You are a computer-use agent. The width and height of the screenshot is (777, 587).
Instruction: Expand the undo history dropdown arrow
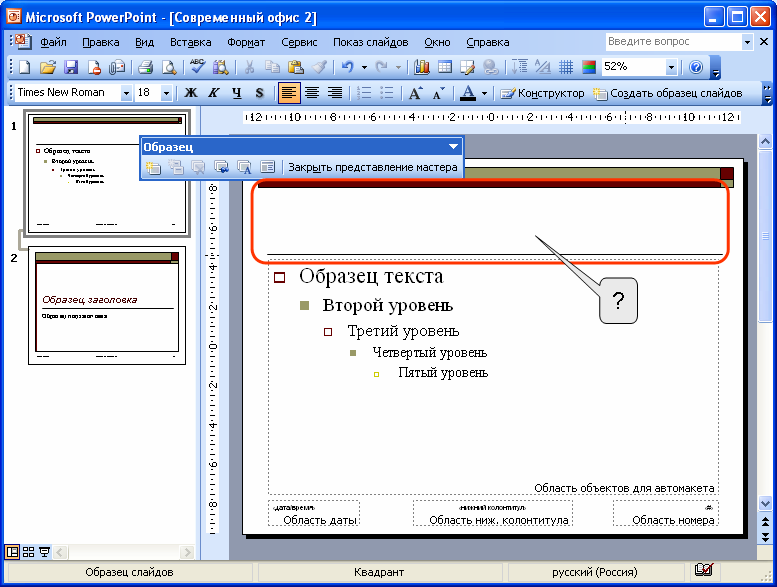pyautogui.click(x=364, y=67)
